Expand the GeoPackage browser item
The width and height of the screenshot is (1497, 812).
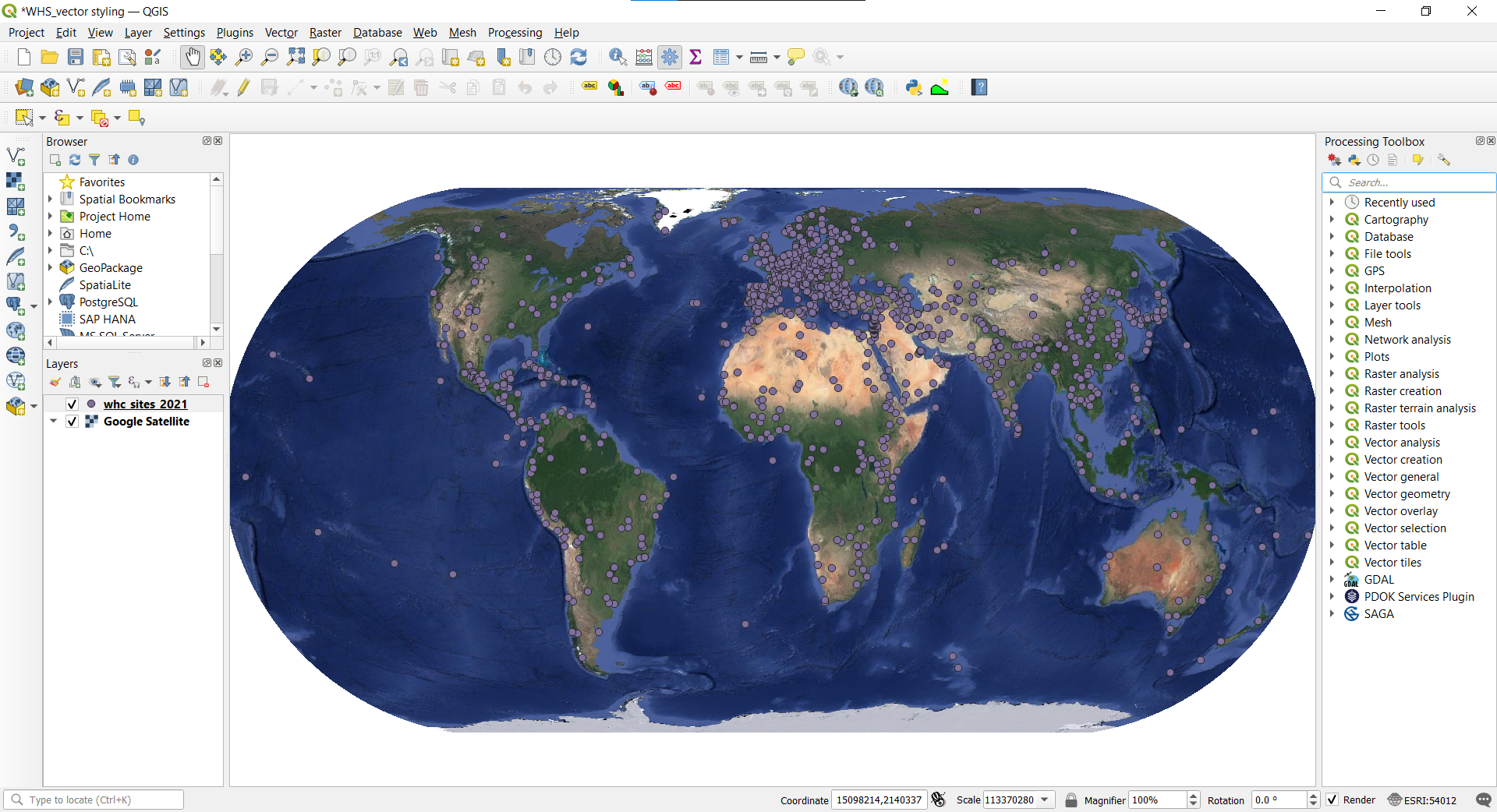(51, 268)
